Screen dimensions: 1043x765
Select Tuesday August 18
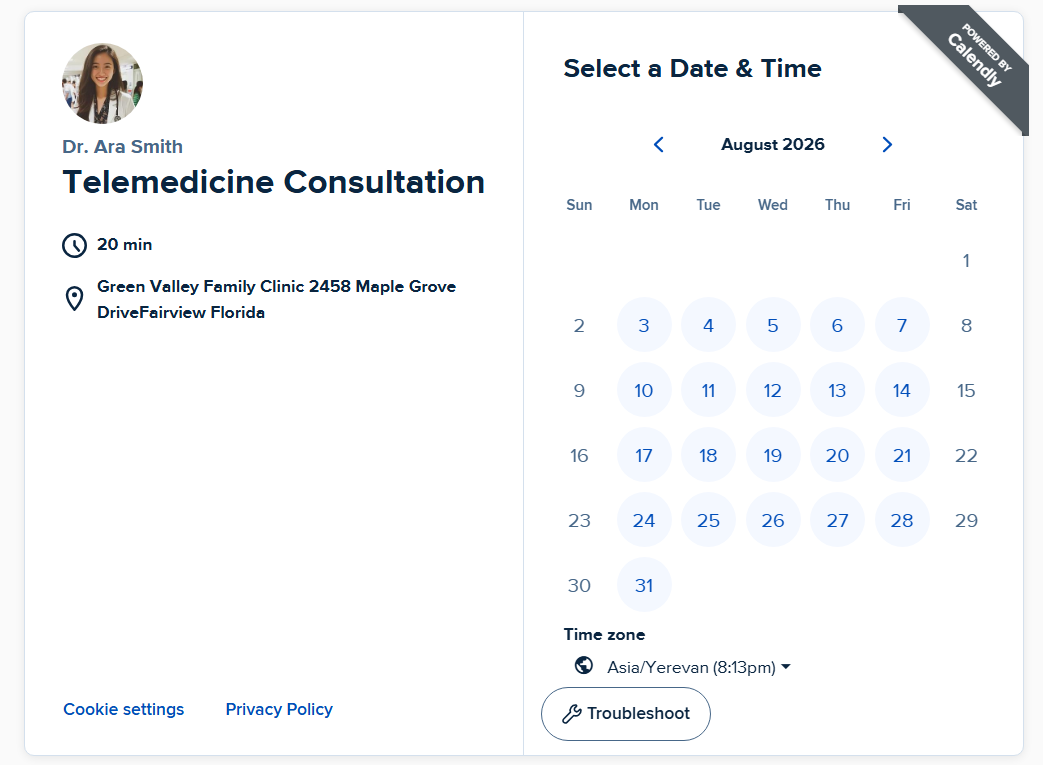pos(708,456)
